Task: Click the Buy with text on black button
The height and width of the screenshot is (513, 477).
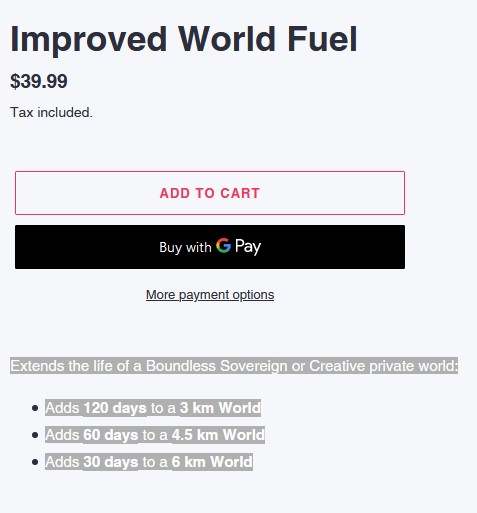Action: point(185,247)
